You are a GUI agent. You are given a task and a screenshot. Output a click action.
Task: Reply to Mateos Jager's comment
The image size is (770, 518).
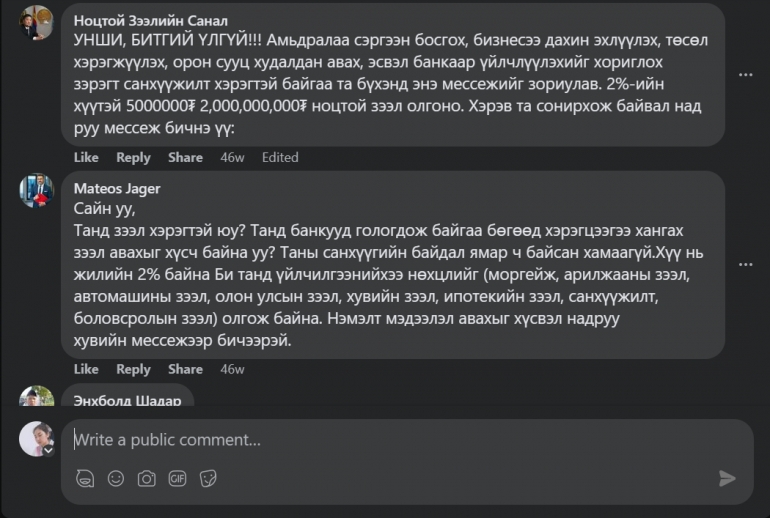coord(133,369)
